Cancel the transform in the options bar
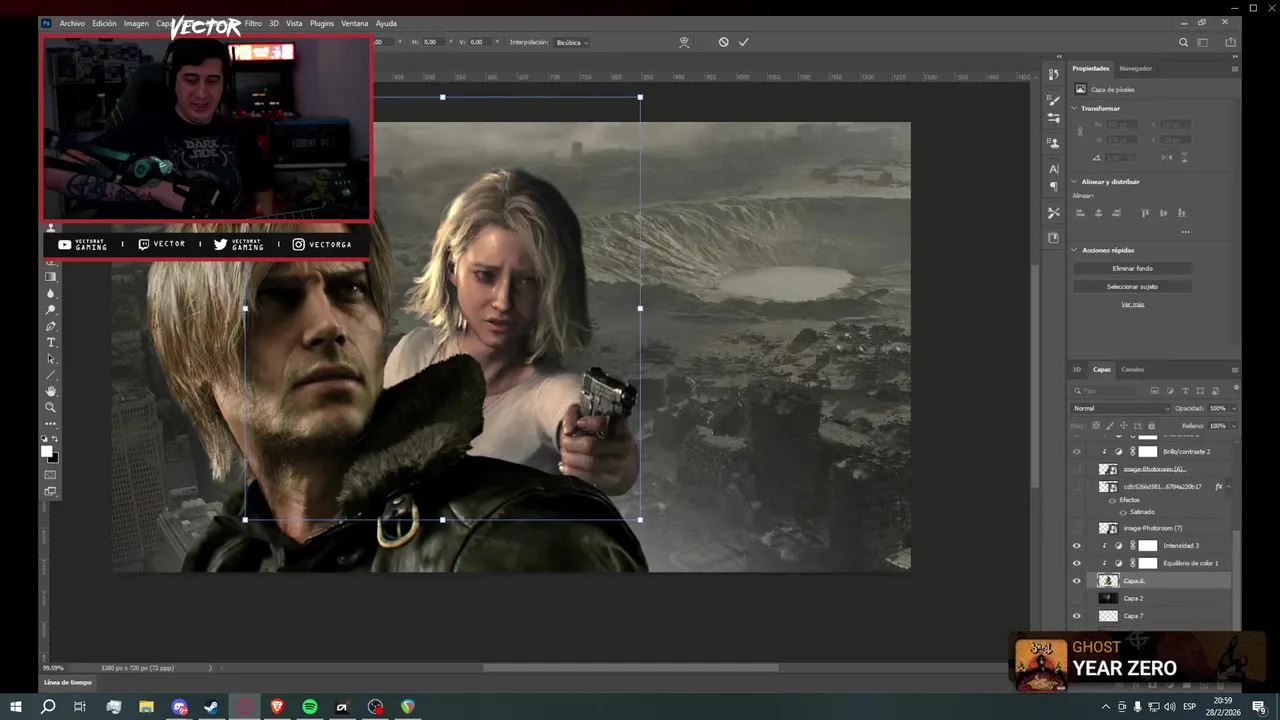Screen dimensions: 1280x720 (723, 42)
